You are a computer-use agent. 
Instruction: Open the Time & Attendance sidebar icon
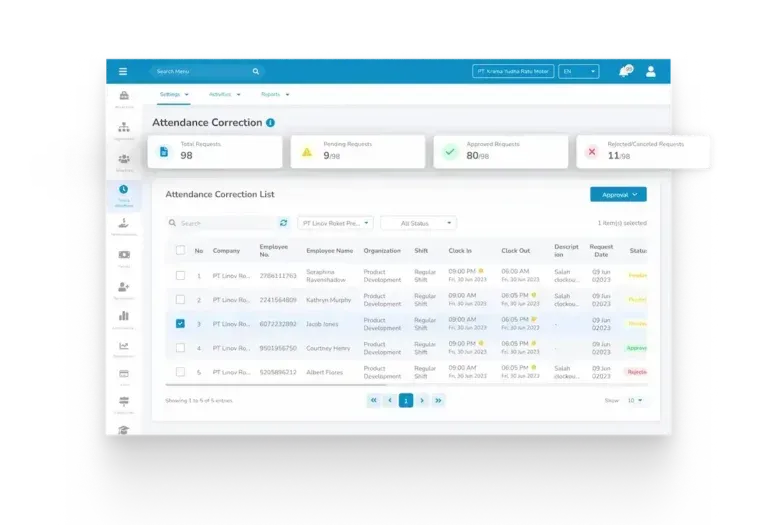tap(123, 192)
